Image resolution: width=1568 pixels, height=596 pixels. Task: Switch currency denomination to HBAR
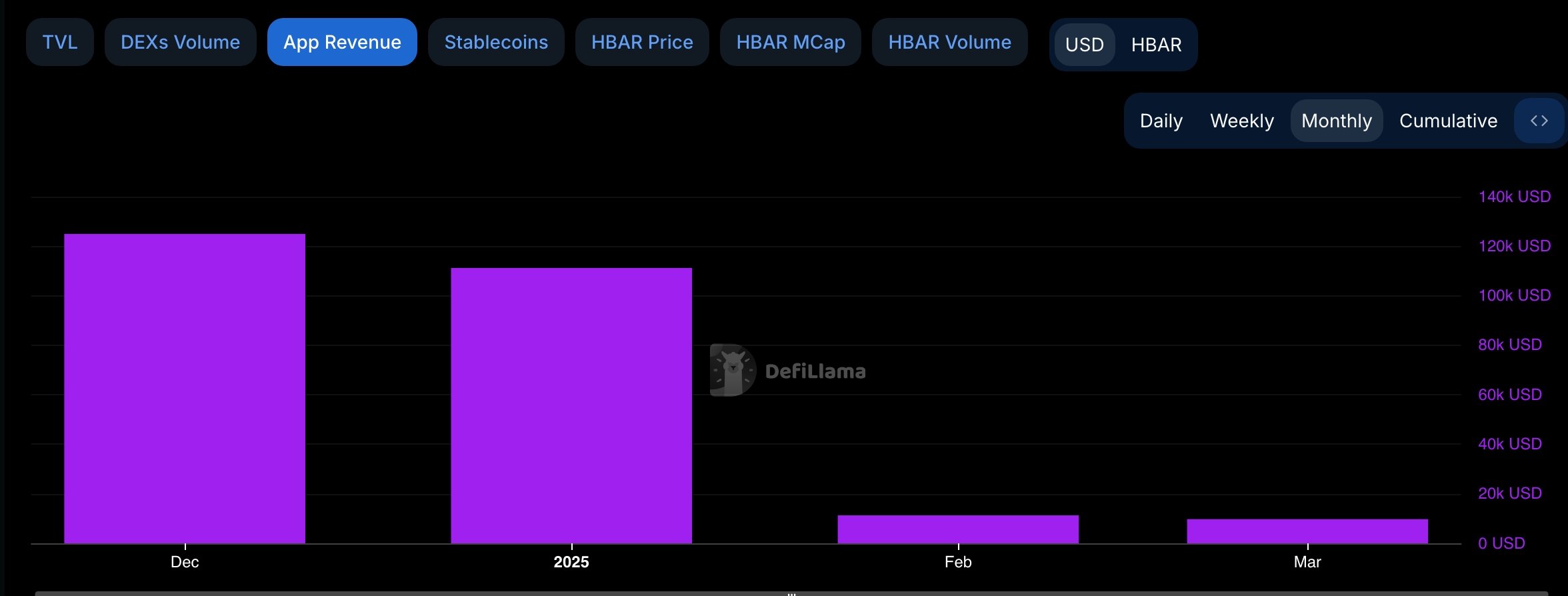(x=1156, y=45)
